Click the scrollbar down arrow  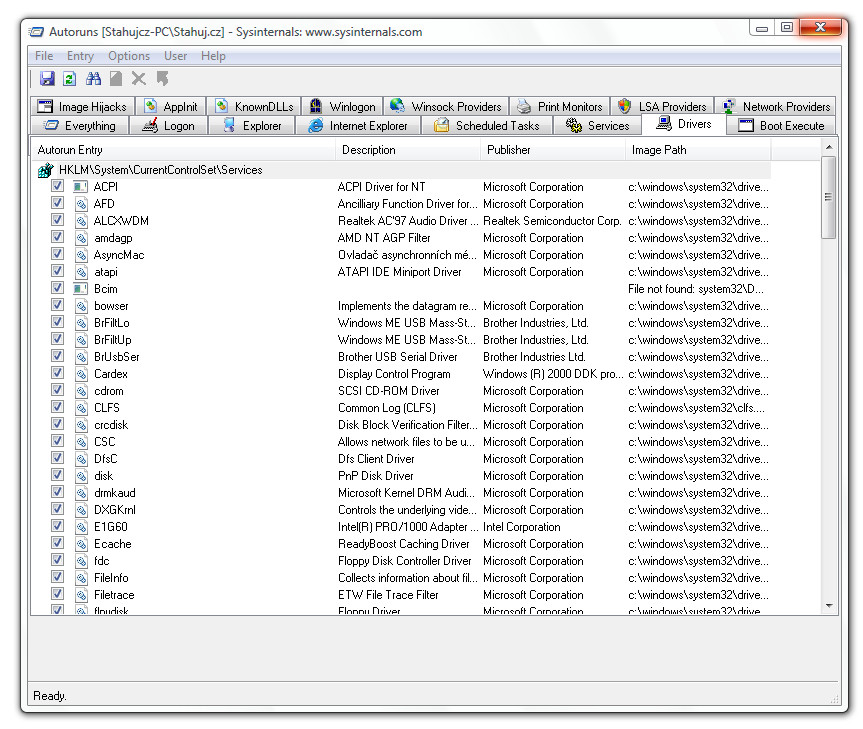[829, 606]
